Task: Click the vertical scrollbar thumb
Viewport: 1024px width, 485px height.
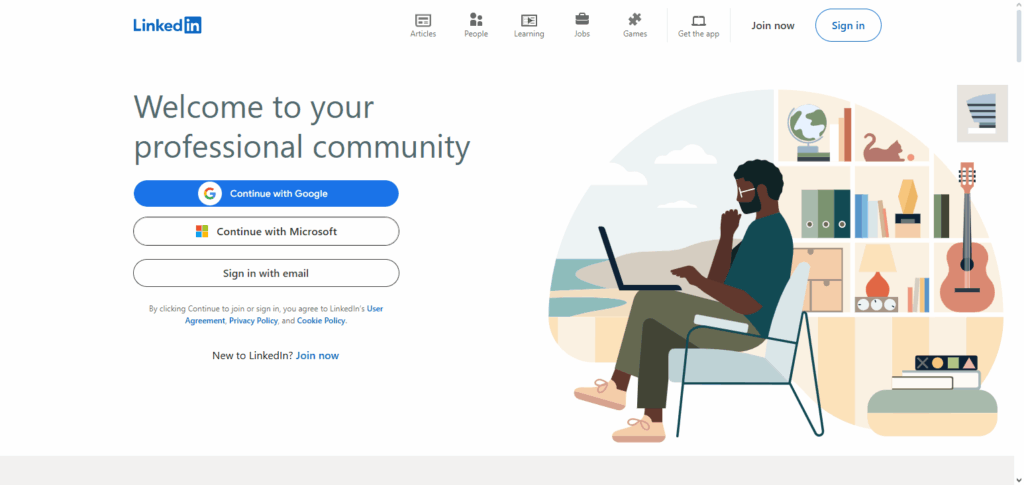Action: pos(1018,36)
